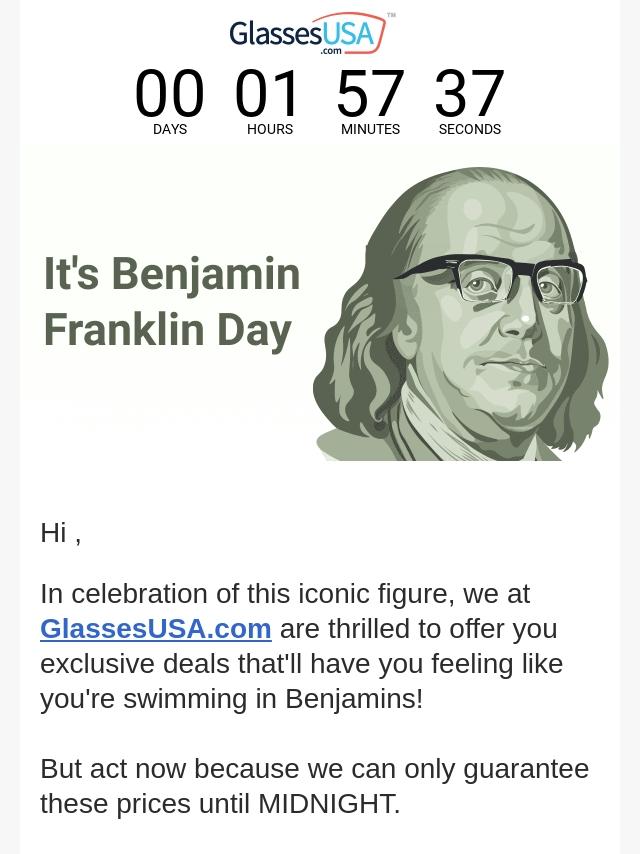This screenshot has height=854, width=640.
Task: Click the 'But act now' paragraph
Action: click(x=315, y=786)
